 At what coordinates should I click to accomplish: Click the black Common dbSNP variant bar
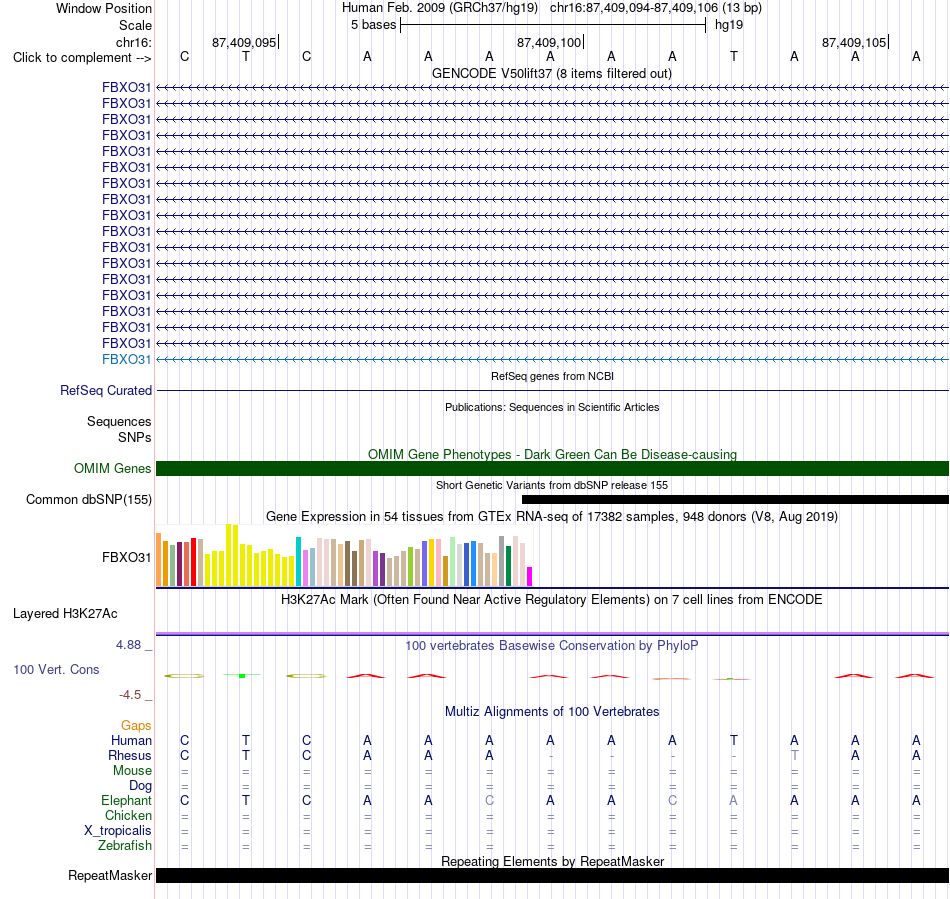point(735,499)
